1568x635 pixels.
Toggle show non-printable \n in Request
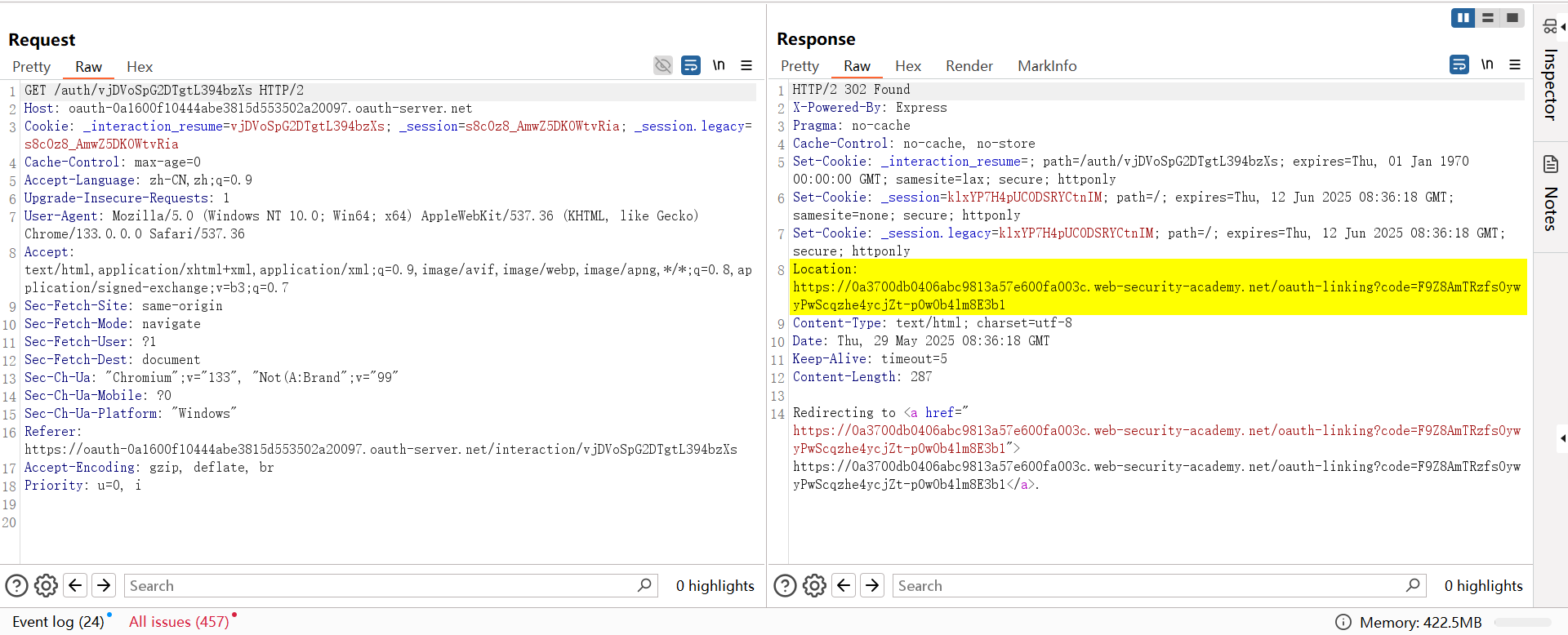(x=719, y=65)
